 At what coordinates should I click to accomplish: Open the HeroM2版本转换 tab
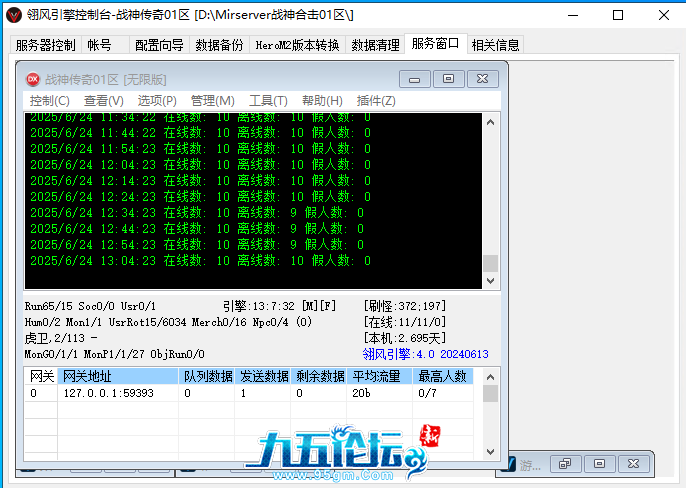(298, 45)
